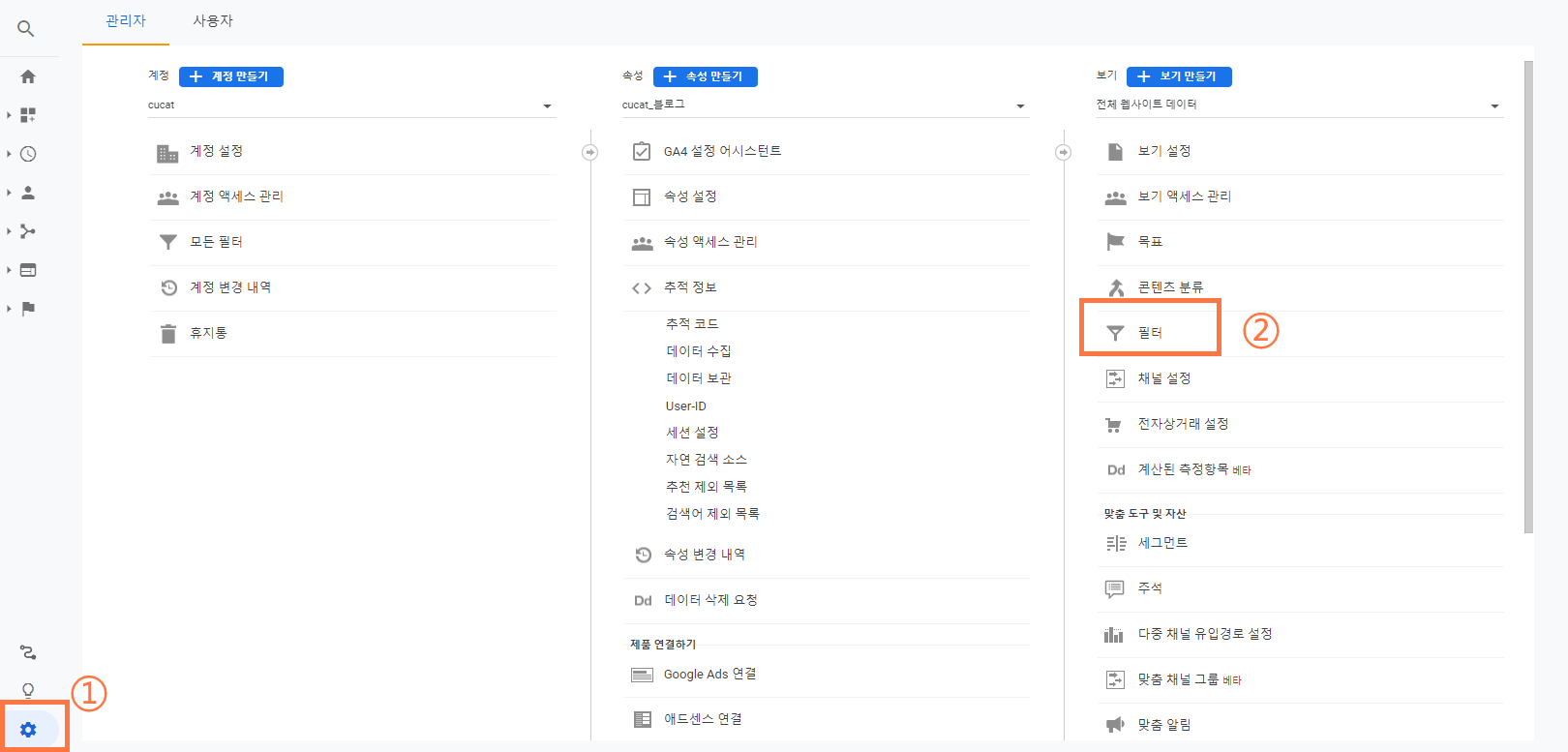This screenshot has width=1568, height=752.
Task: Expand Conversions section arrow in sidebar
Action: tap(9, 309)
